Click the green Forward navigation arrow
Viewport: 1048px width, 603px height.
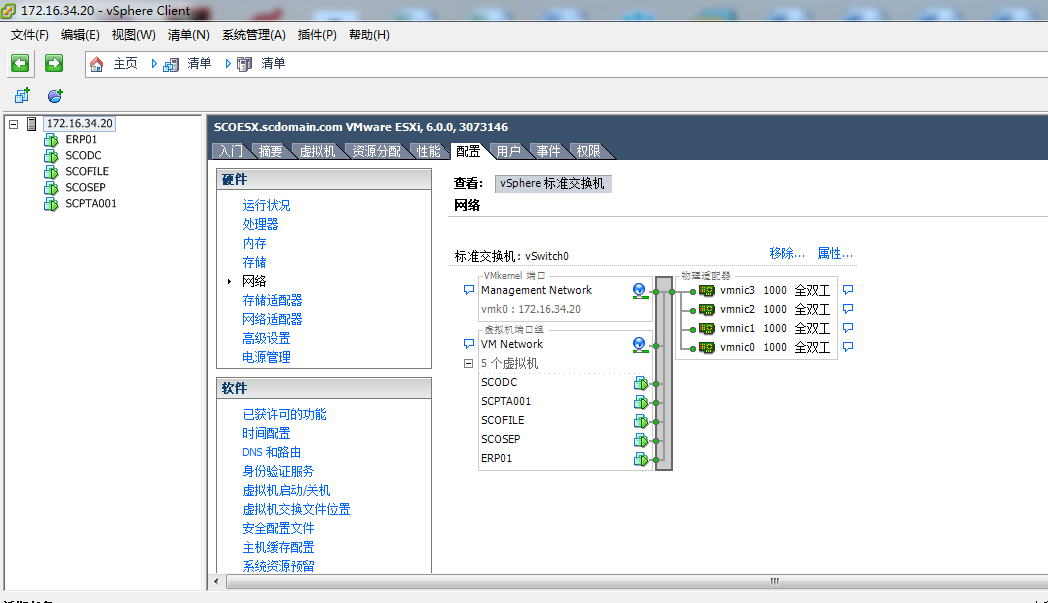pyautogui.click(x=53, y=63)
